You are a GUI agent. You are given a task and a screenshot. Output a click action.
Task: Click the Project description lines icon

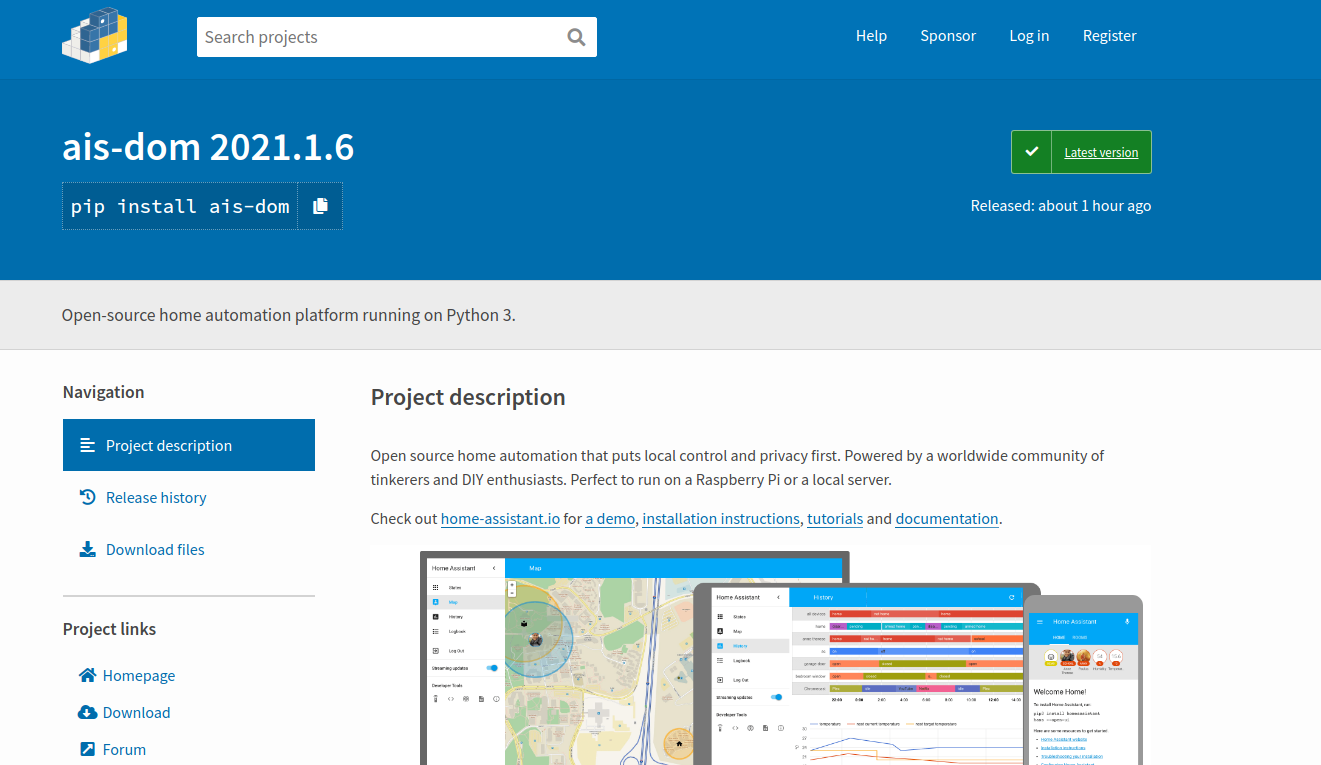(88, 445)
